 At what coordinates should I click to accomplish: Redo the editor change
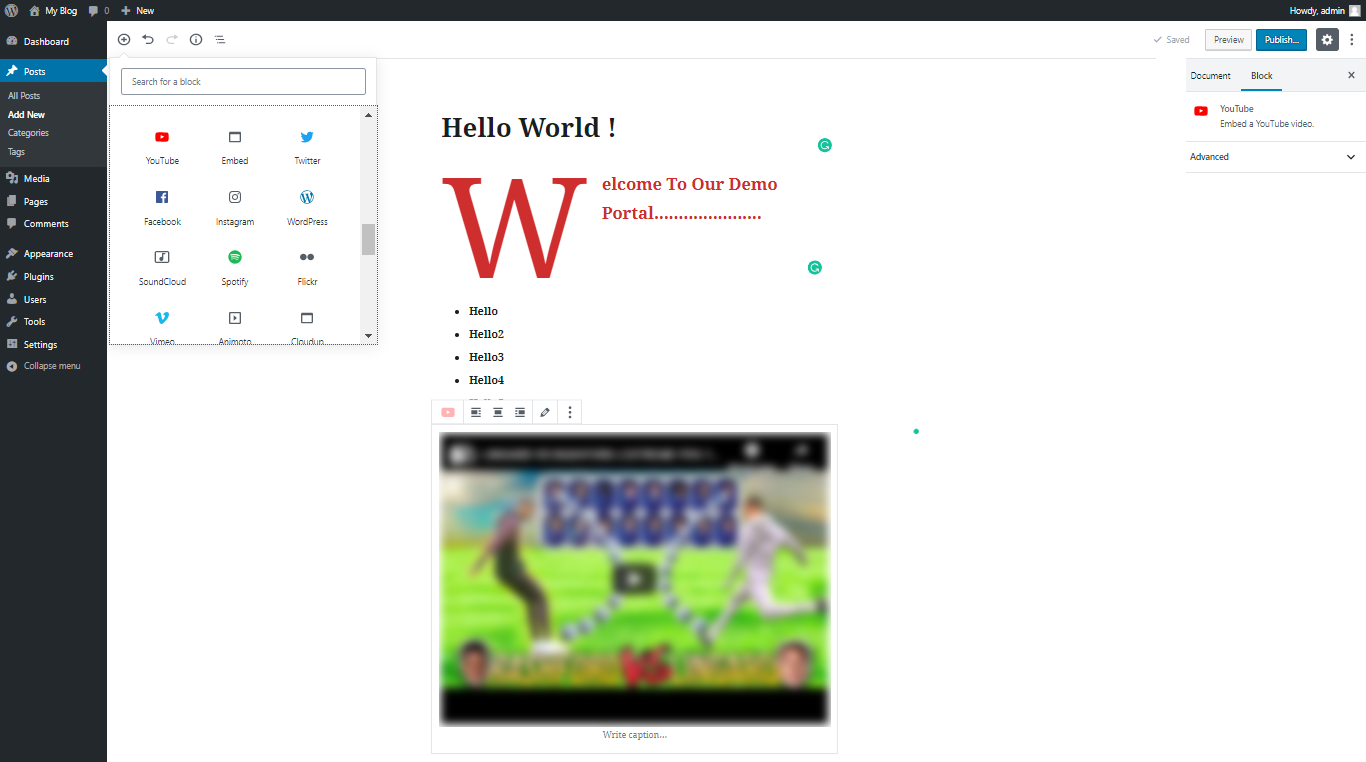point(172,39)
